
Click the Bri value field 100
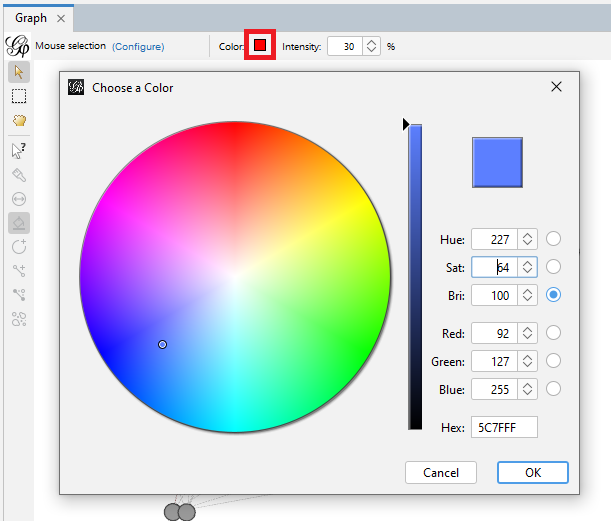coord(494,295)
